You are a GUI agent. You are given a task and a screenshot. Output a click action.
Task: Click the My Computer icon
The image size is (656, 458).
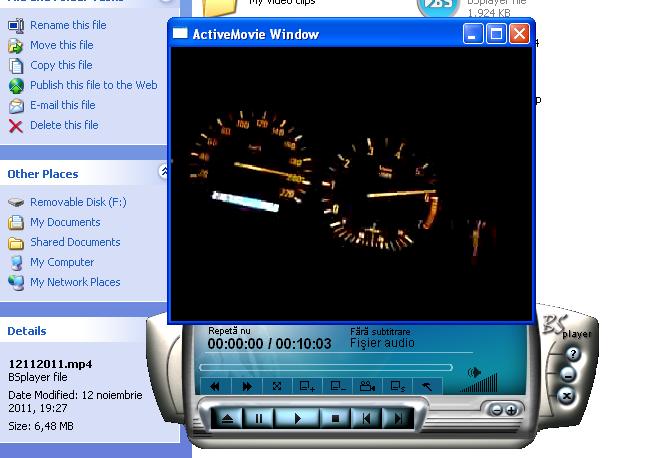pyautogui.click(x=16, y=263)
